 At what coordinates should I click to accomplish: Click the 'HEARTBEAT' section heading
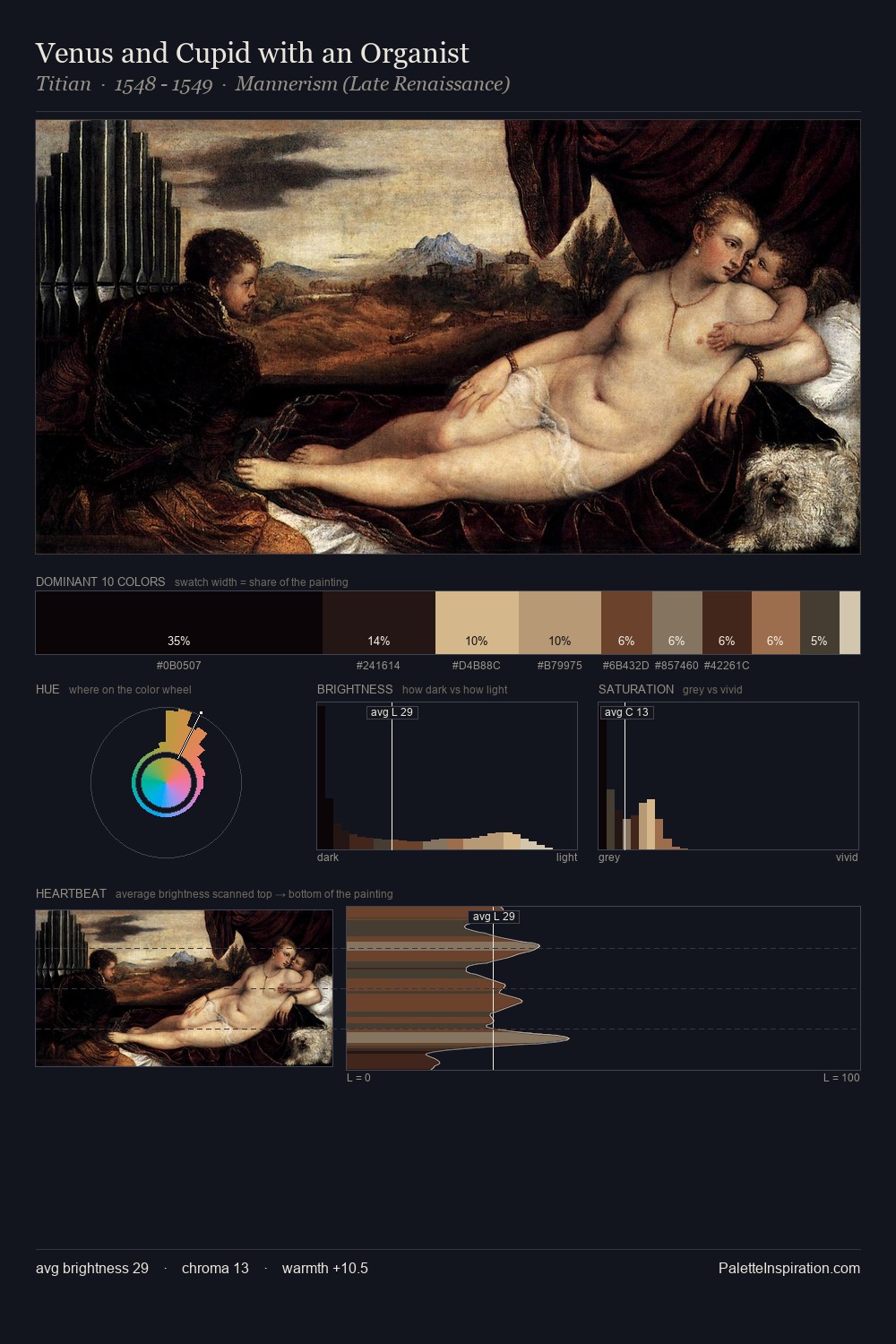[71, 893]
